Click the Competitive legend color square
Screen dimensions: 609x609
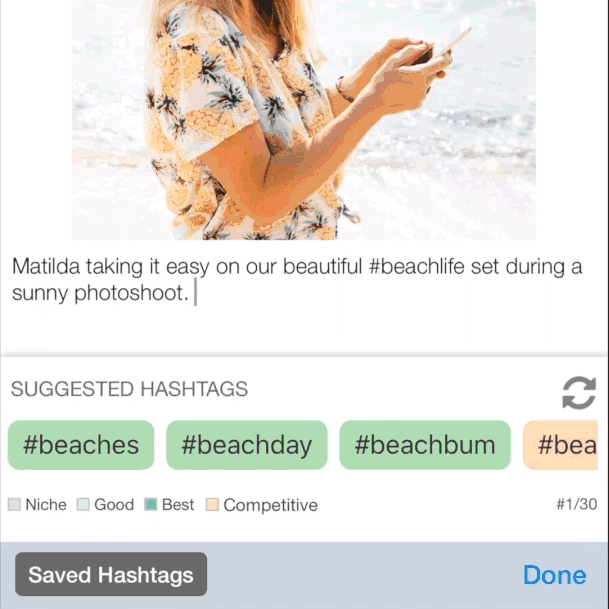(x=212, y=505)
